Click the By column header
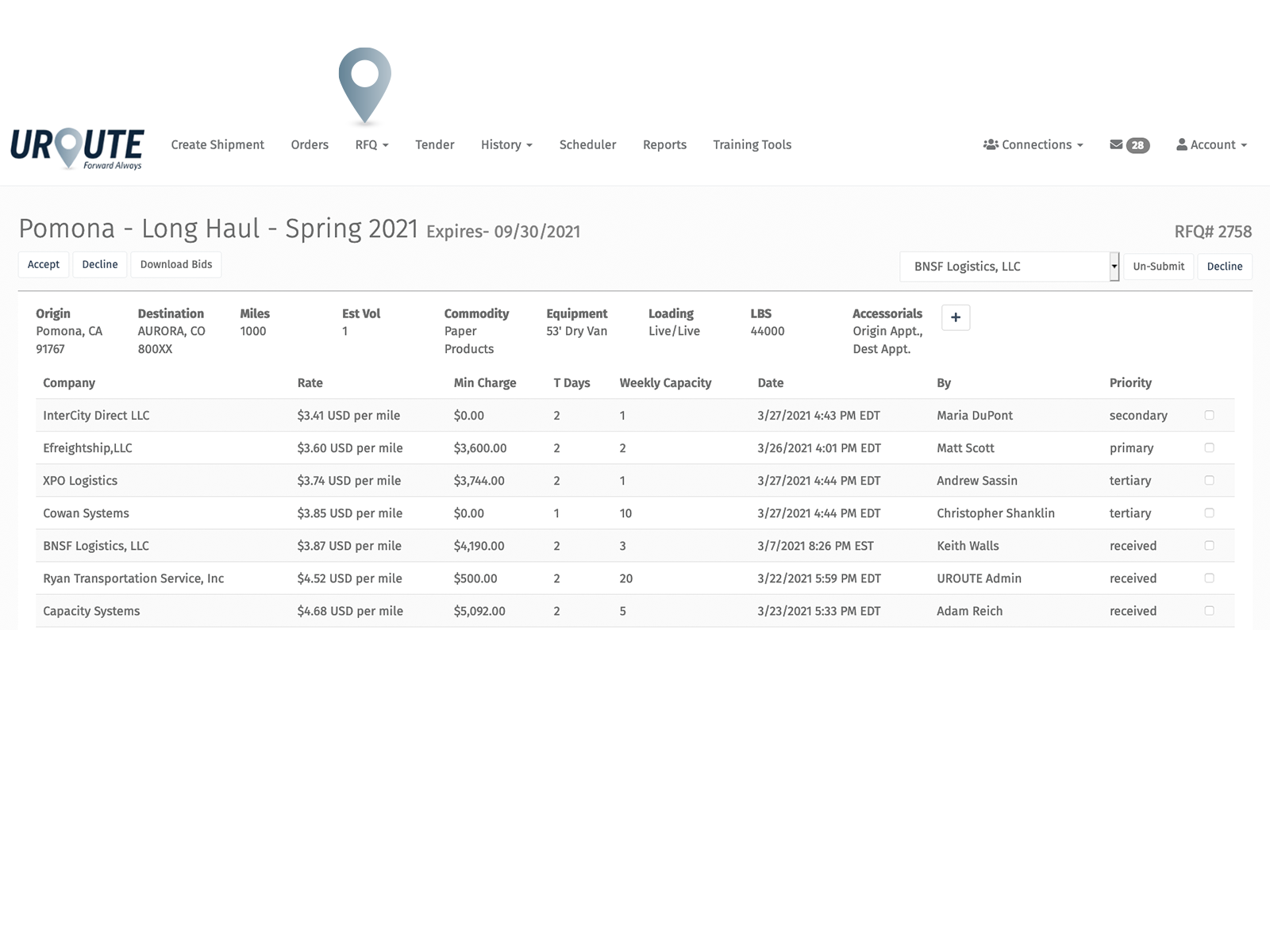The width and height of the screenshot is (1270, 952). [x=944, y=382]
